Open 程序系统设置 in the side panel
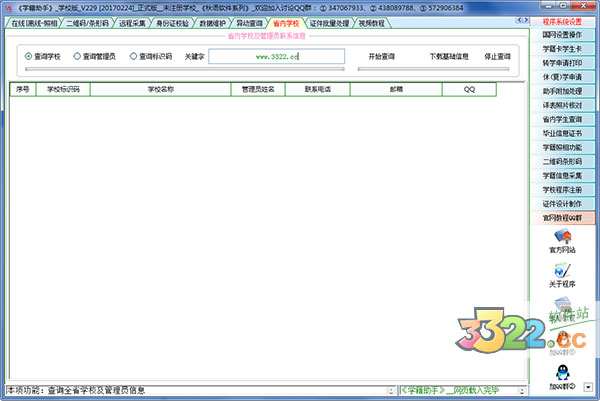Image resolution: width=600 pixels, height=401 pixels. pos(562,22)
